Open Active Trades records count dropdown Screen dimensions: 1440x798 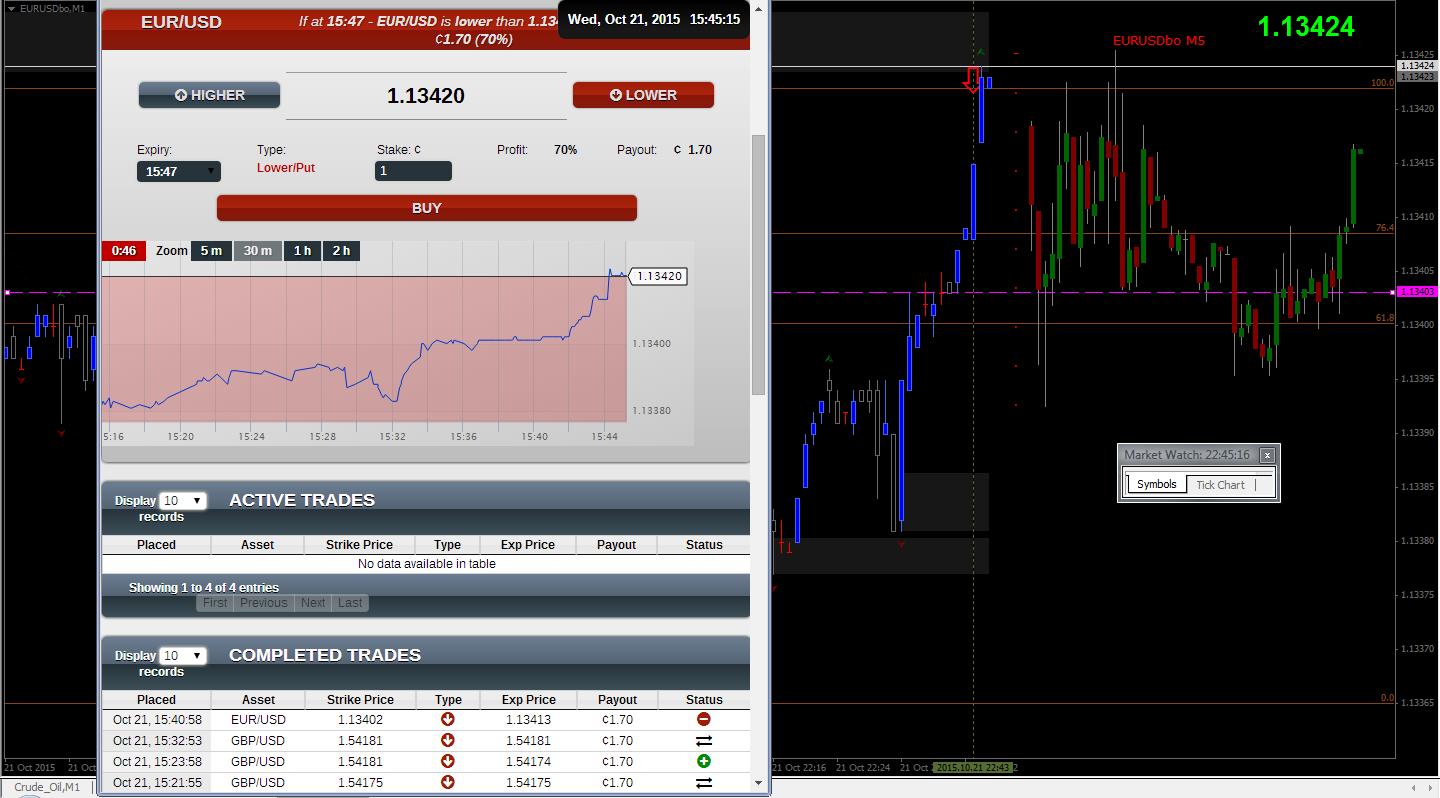[183, 500]
